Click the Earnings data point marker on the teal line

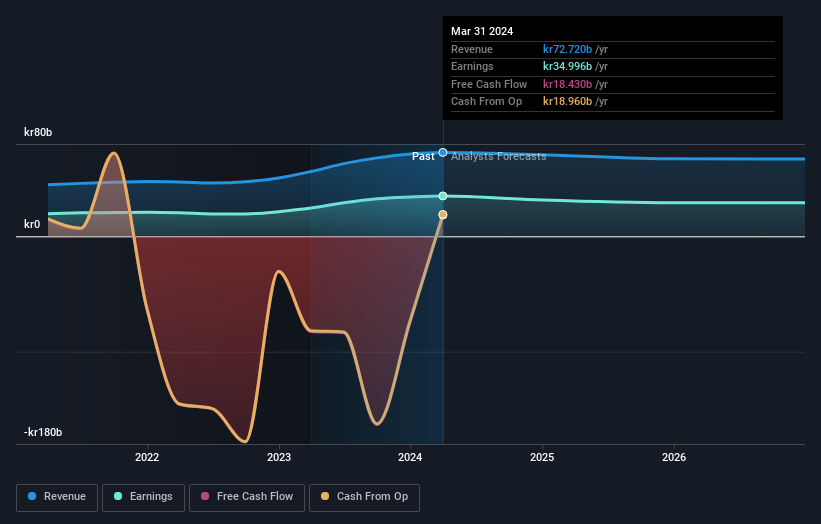443,196
